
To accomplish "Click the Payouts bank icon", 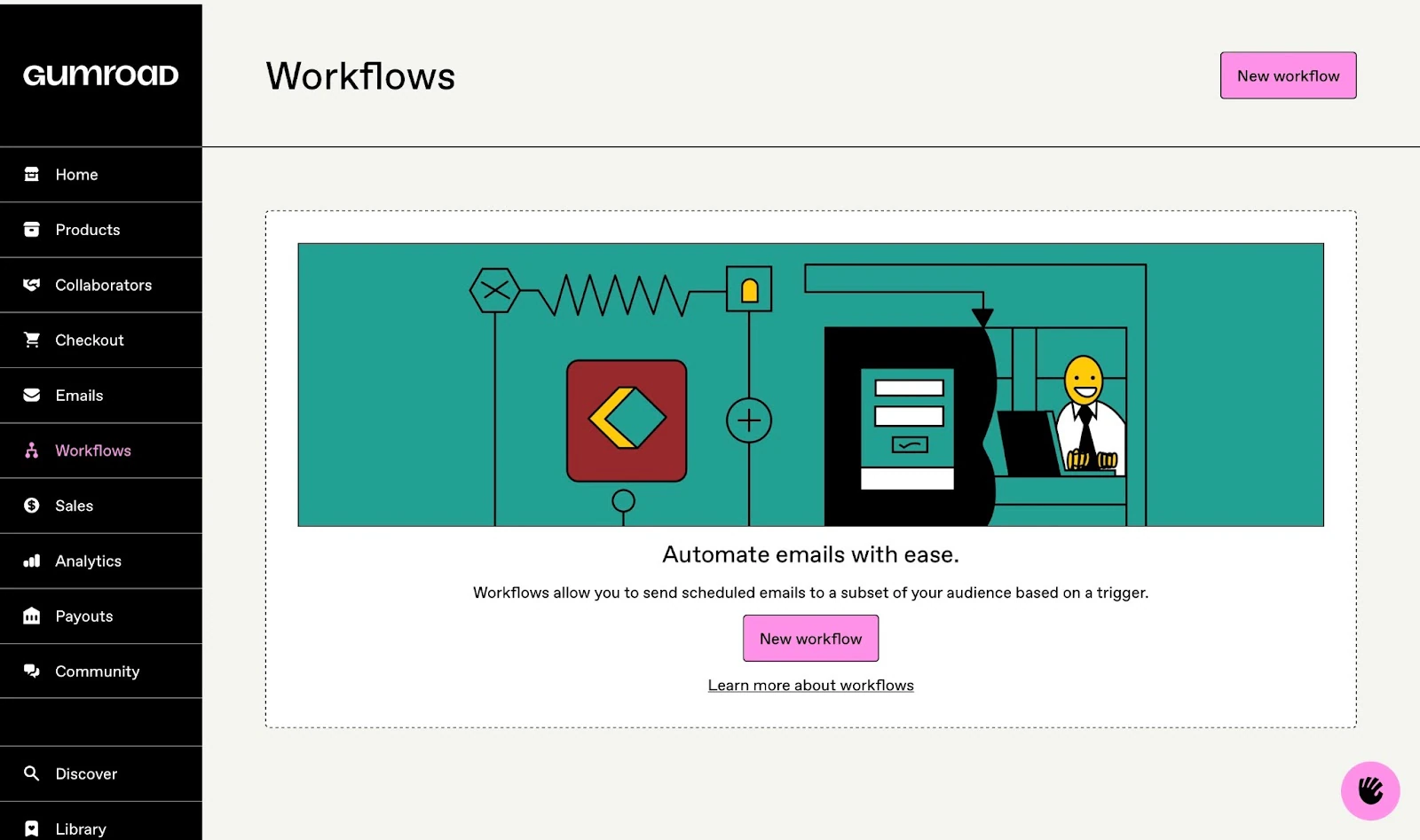I will pos(32,616).
